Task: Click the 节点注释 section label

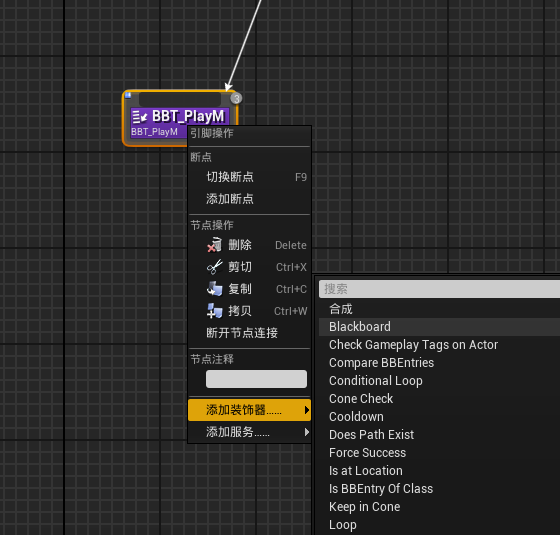Action: point(212,359)
